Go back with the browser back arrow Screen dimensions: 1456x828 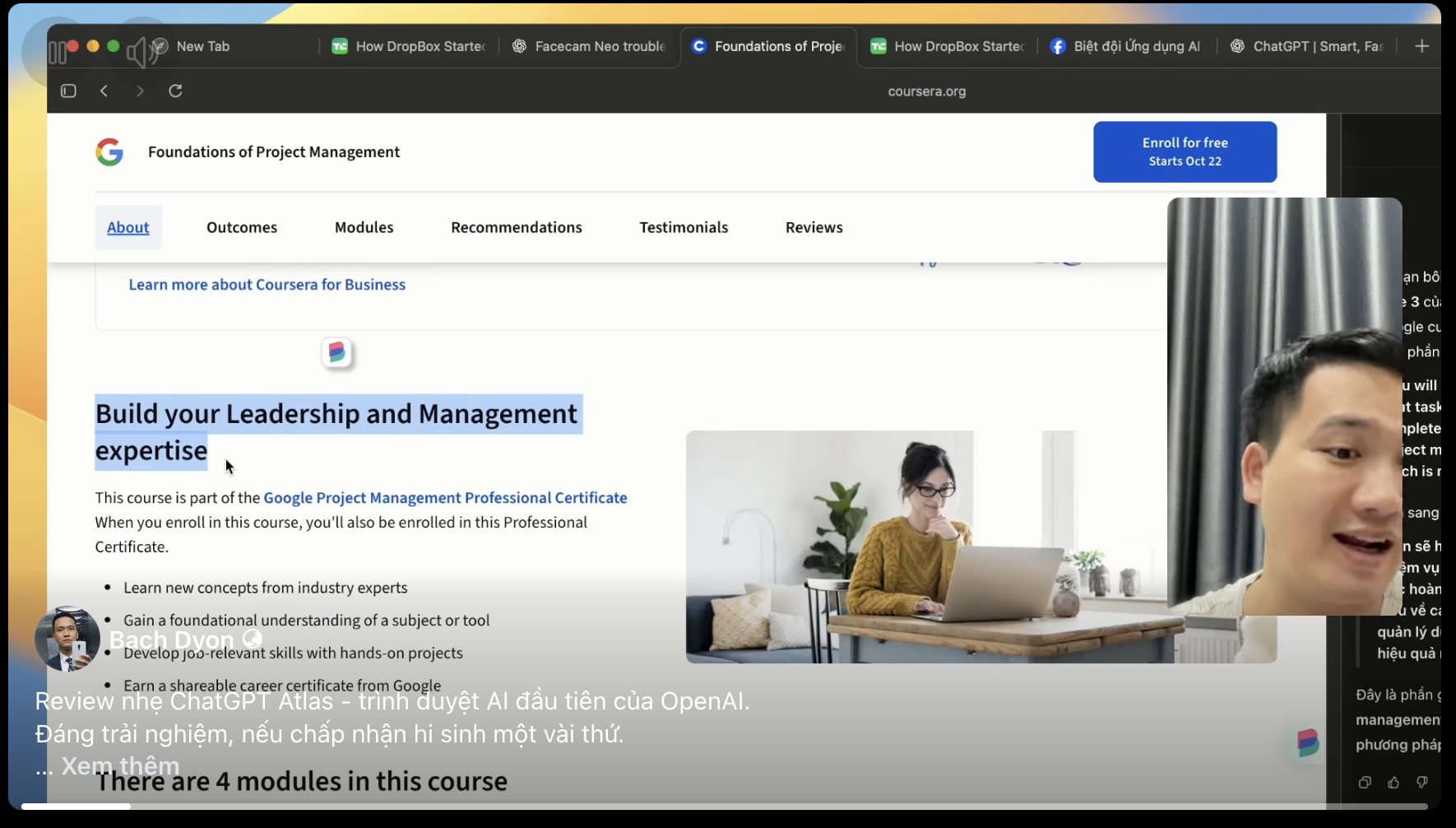[x=104, y=91]
